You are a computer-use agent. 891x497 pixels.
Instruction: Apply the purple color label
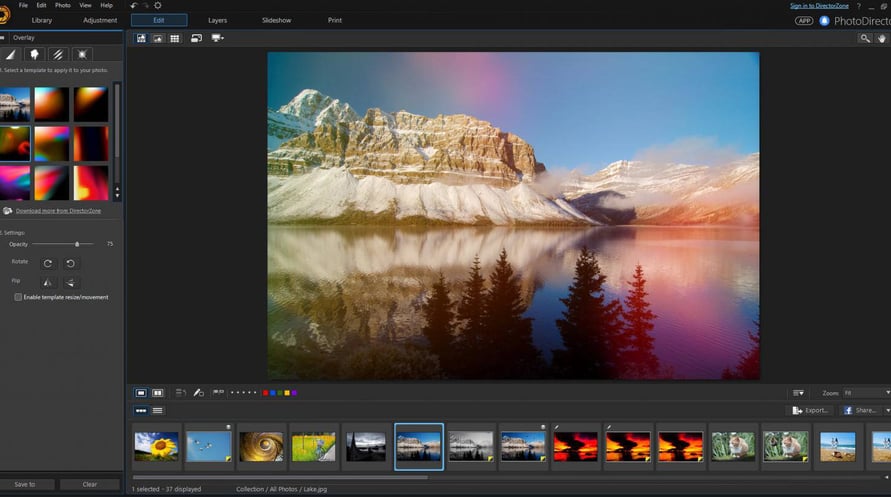pyautogui.click(x=294, y=392)
